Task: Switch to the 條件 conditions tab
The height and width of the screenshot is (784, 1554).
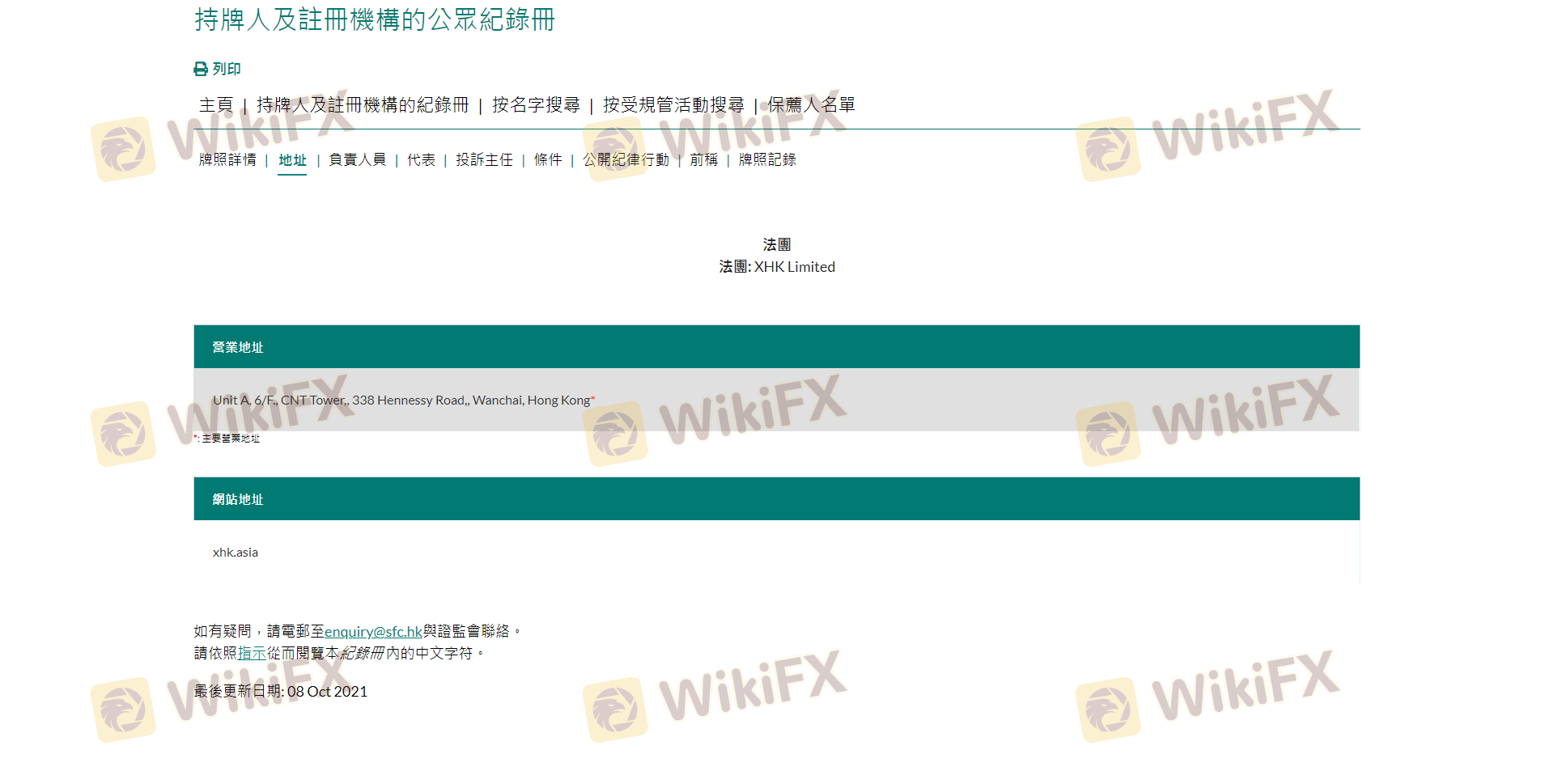Action: click(548, 160)
